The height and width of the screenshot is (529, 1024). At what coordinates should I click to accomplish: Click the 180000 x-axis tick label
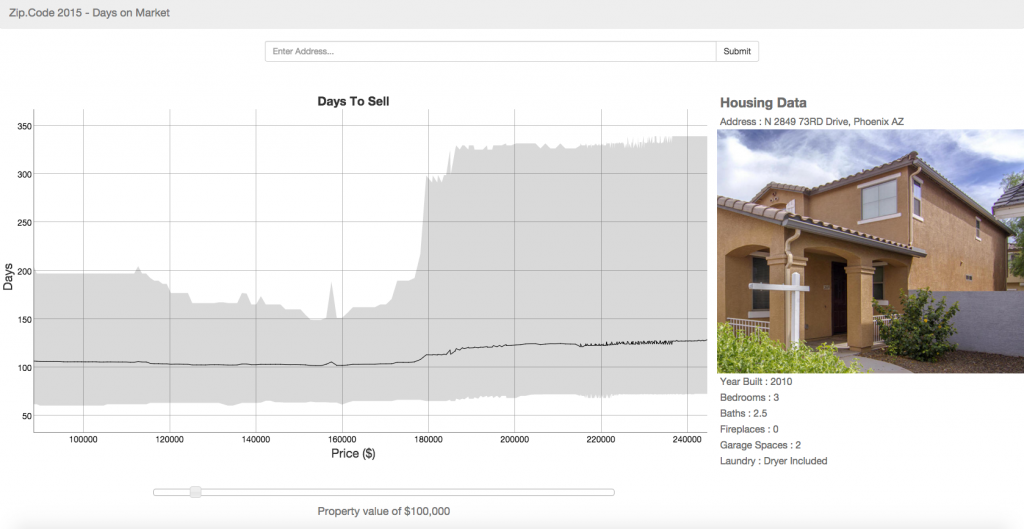pos(428,440)
